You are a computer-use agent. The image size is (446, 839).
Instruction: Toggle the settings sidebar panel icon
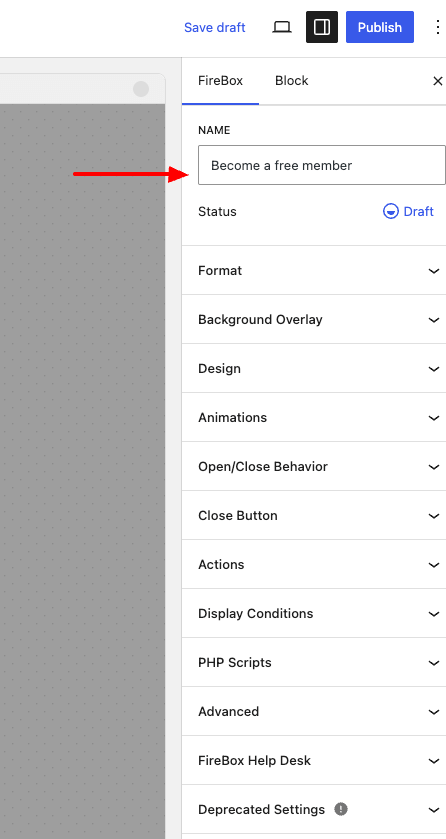coord(322,27)
